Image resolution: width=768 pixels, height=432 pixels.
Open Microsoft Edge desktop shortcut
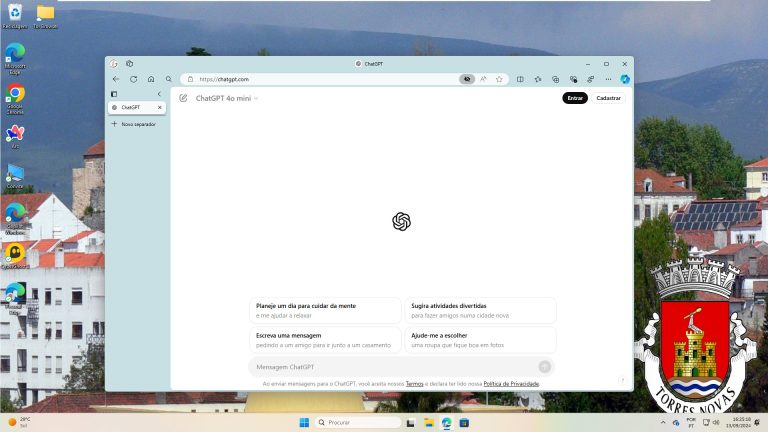[15, 58]
